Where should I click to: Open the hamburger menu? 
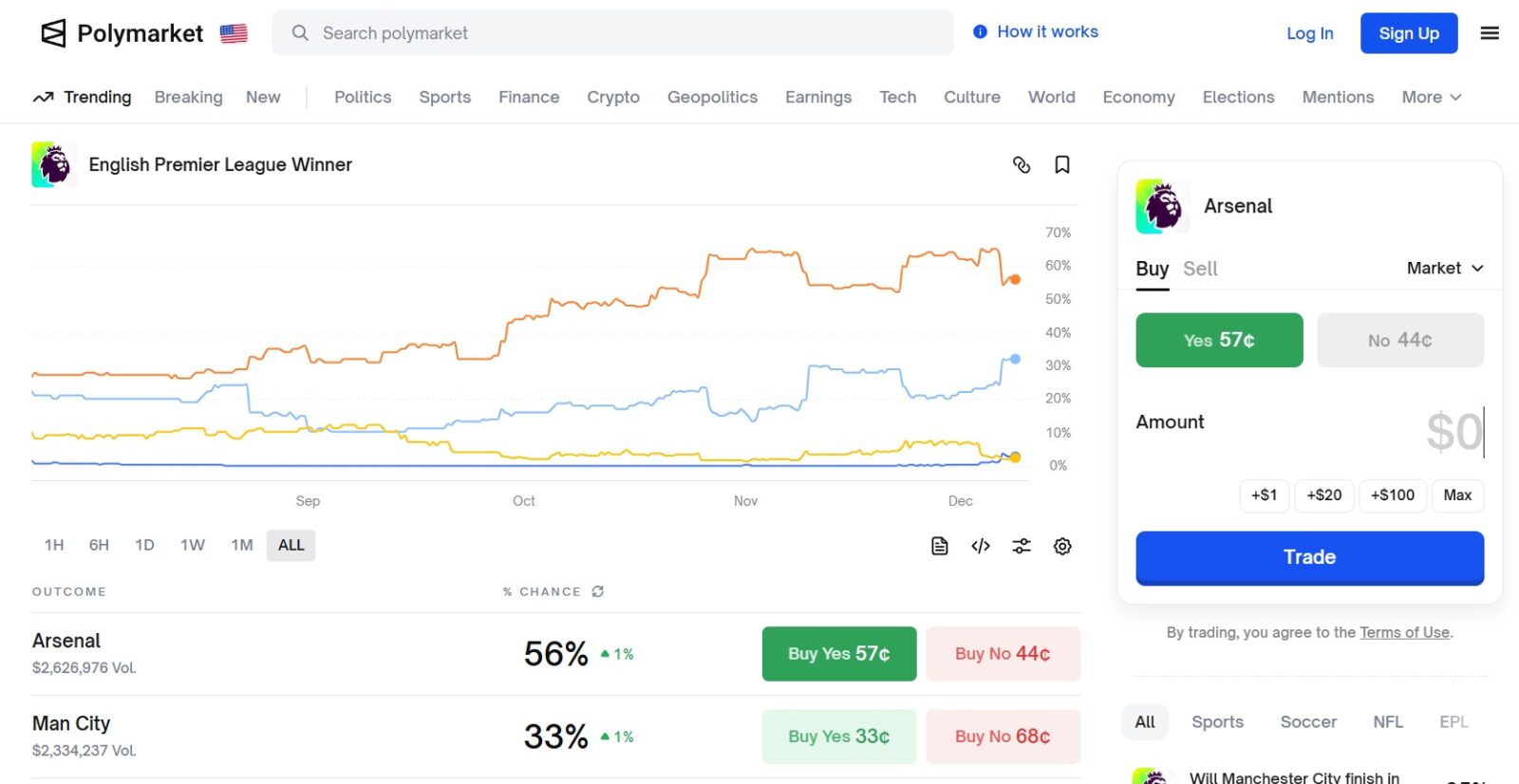pos(1490,33)
